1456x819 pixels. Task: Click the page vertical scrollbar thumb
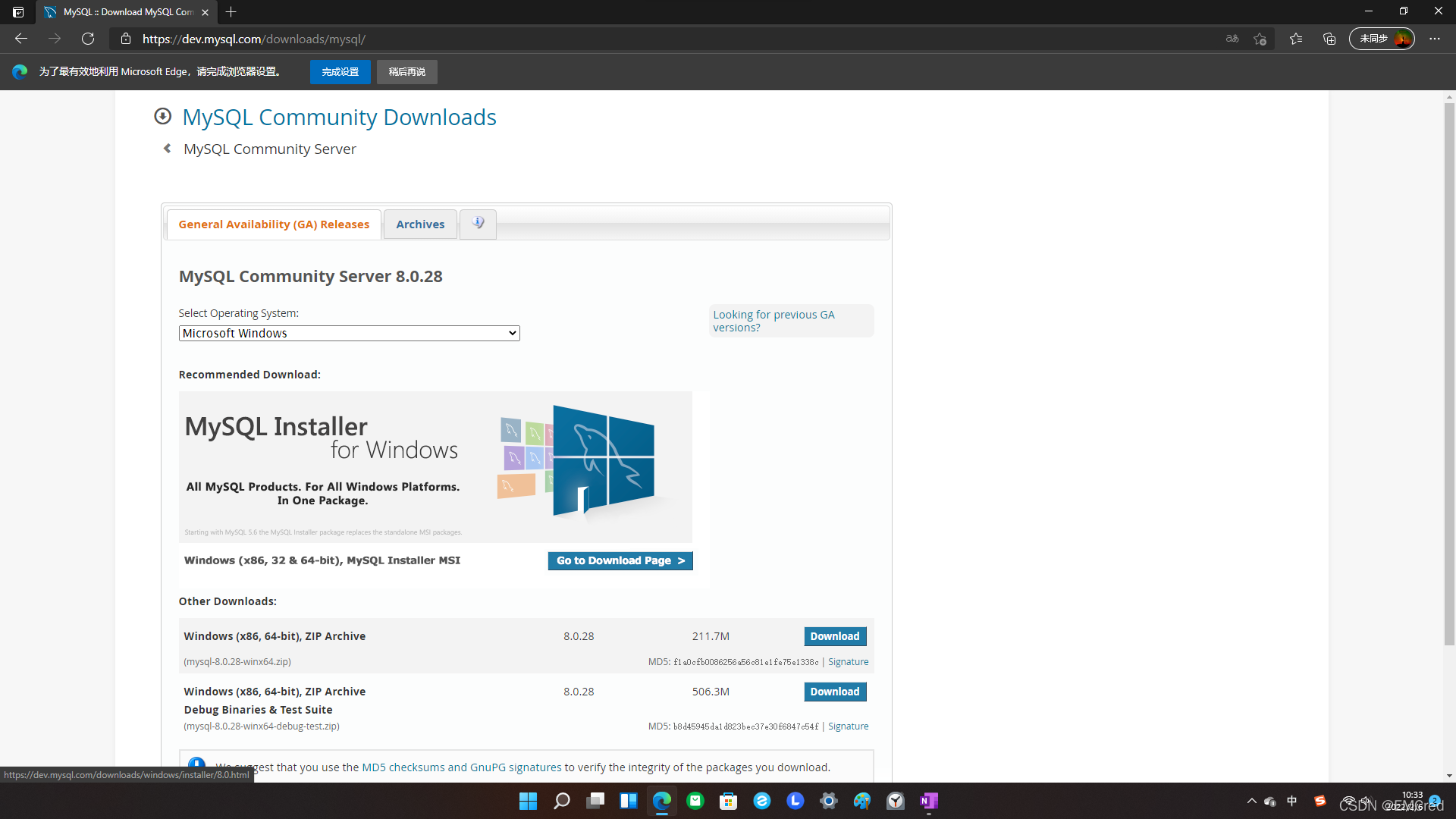pos(1449,372)
